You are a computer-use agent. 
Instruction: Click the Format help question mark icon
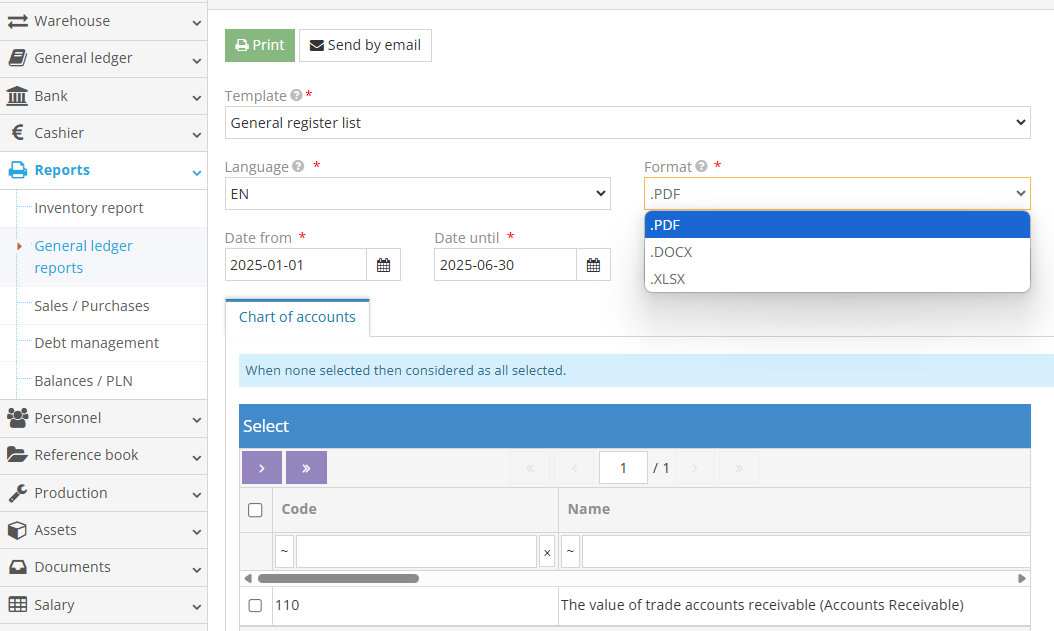701,167
